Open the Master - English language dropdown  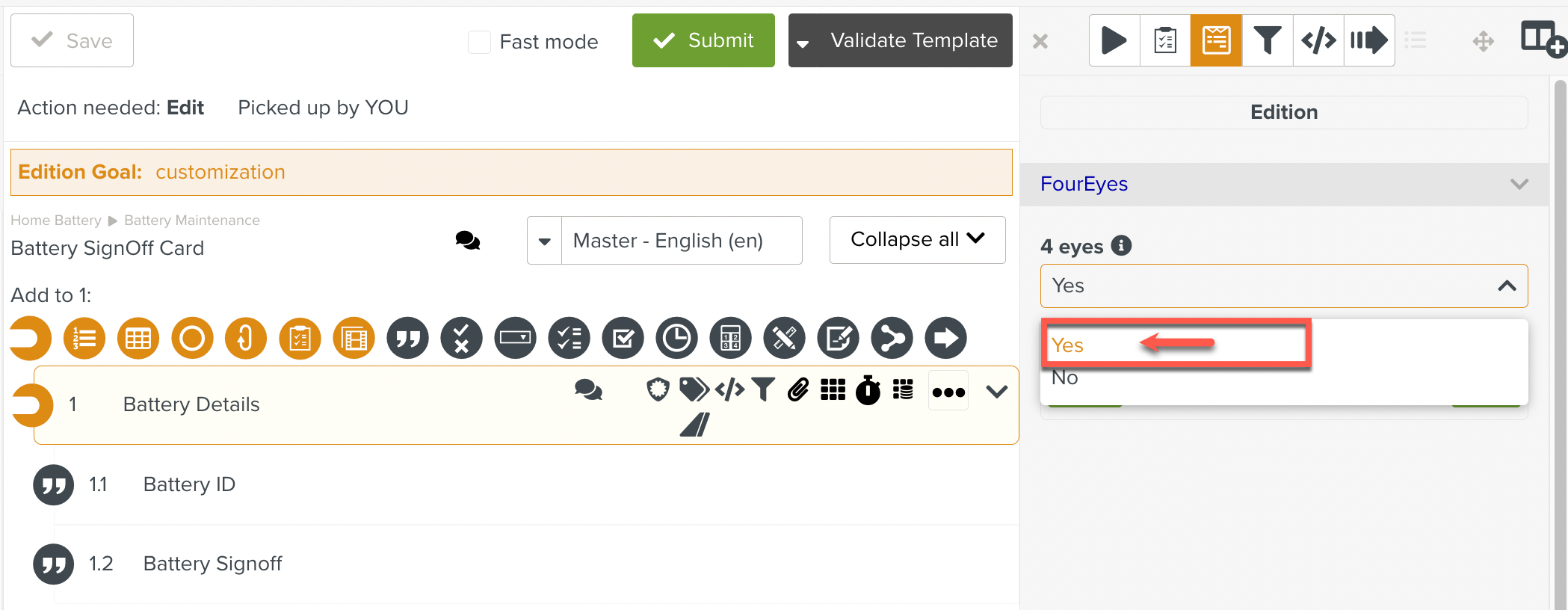[664, 241]
